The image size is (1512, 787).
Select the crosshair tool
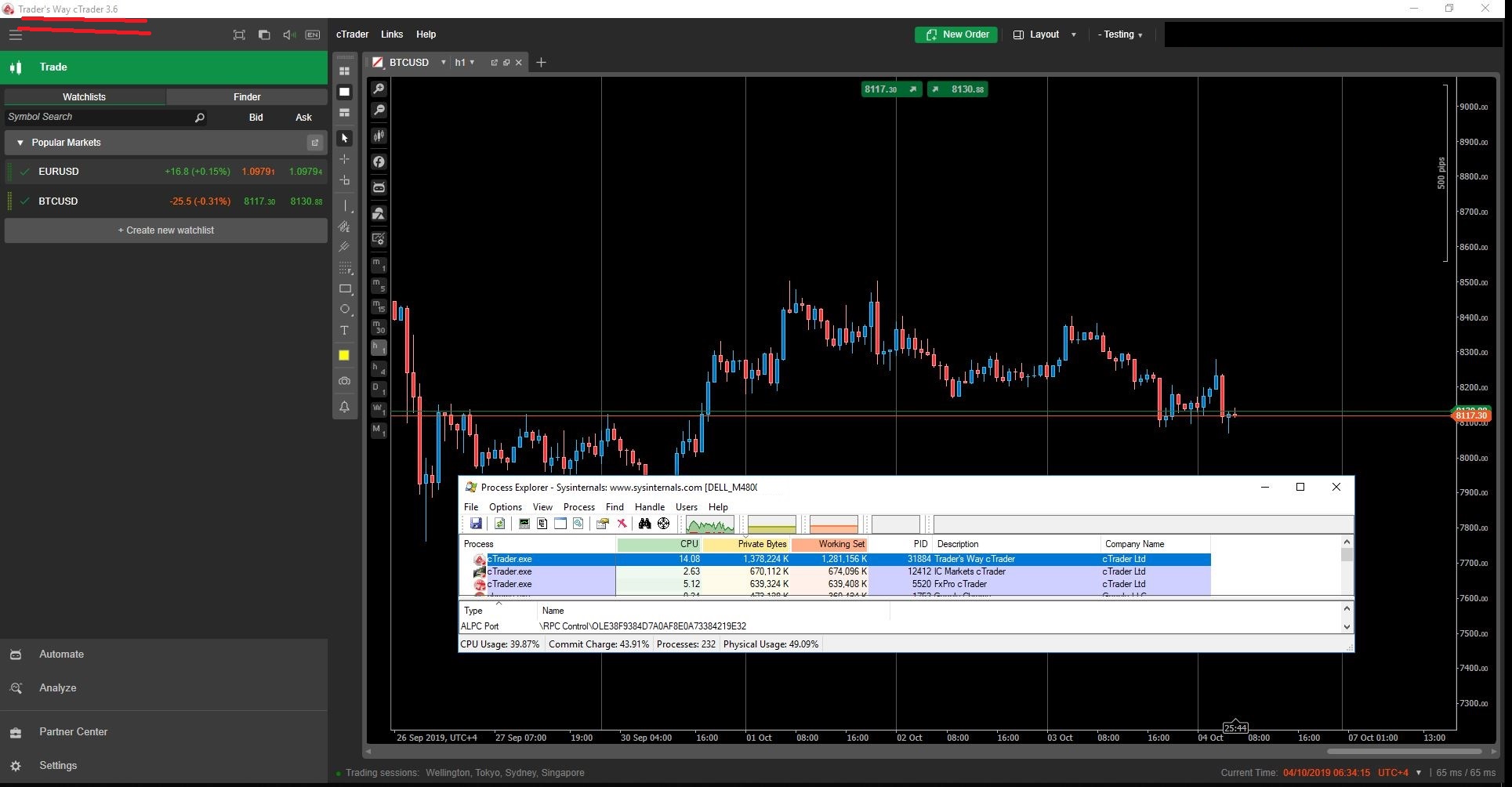coord(344,159)
